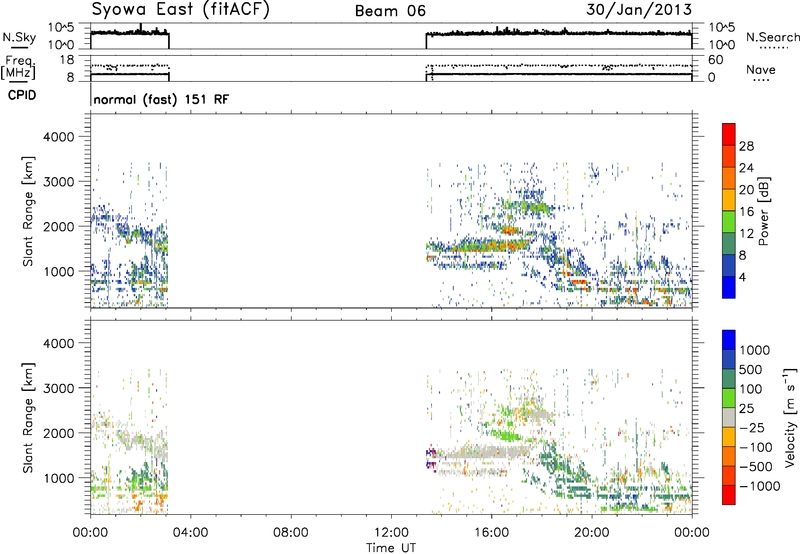
Task: Click the '18' frequency axis value
Action: click(66, 60)
